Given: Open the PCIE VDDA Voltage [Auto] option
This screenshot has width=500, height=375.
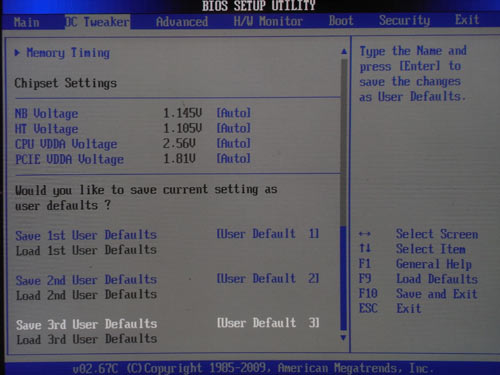Looking at the screenshot, I should click(233, 158).
